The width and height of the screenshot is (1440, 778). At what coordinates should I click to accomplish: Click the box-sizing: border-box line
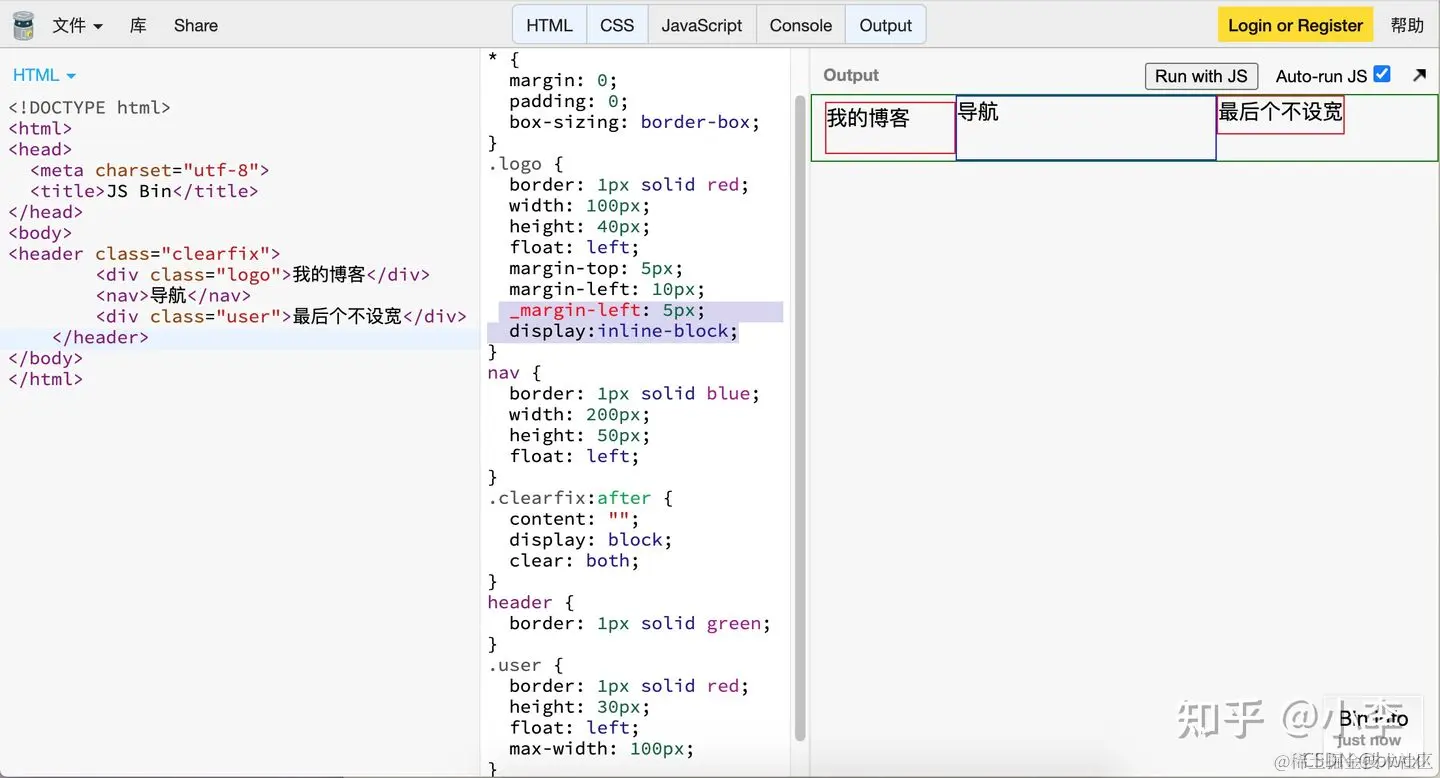[635, 122]
